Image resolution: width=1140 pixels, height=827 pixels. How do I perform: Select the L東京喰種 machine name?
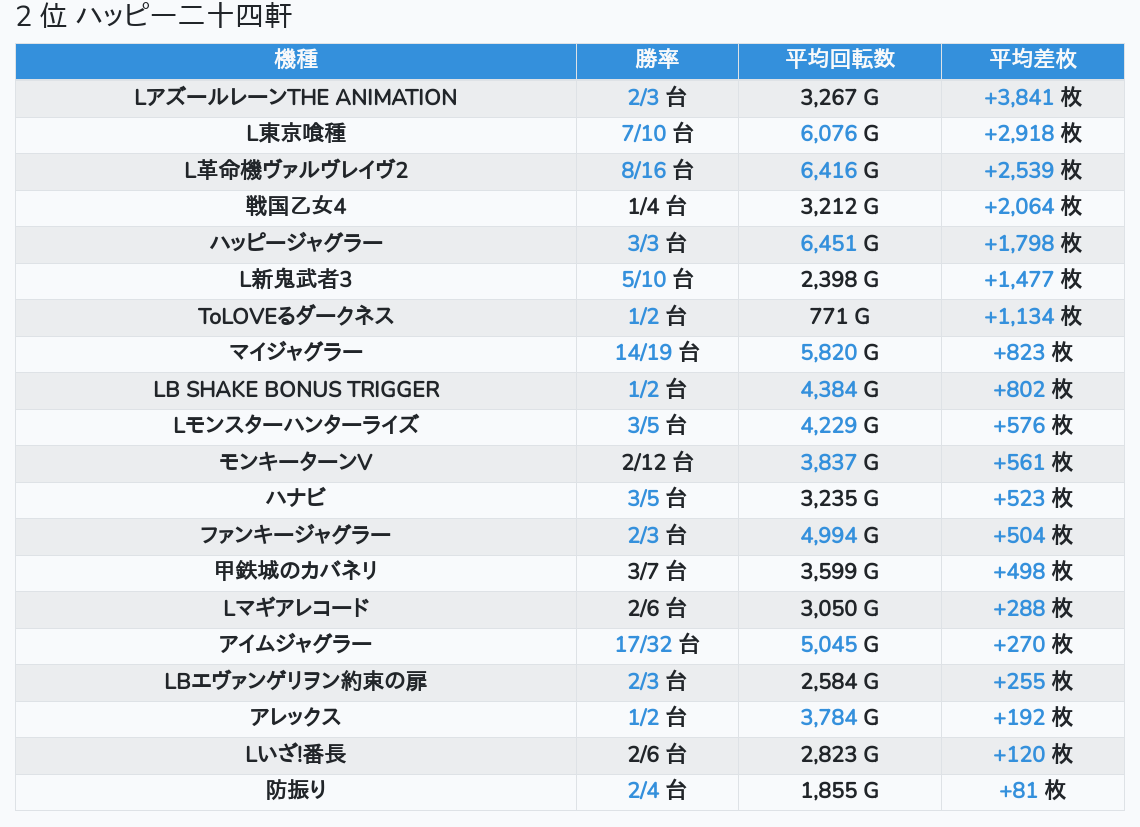pyautogui.click(x=296, y=134)
